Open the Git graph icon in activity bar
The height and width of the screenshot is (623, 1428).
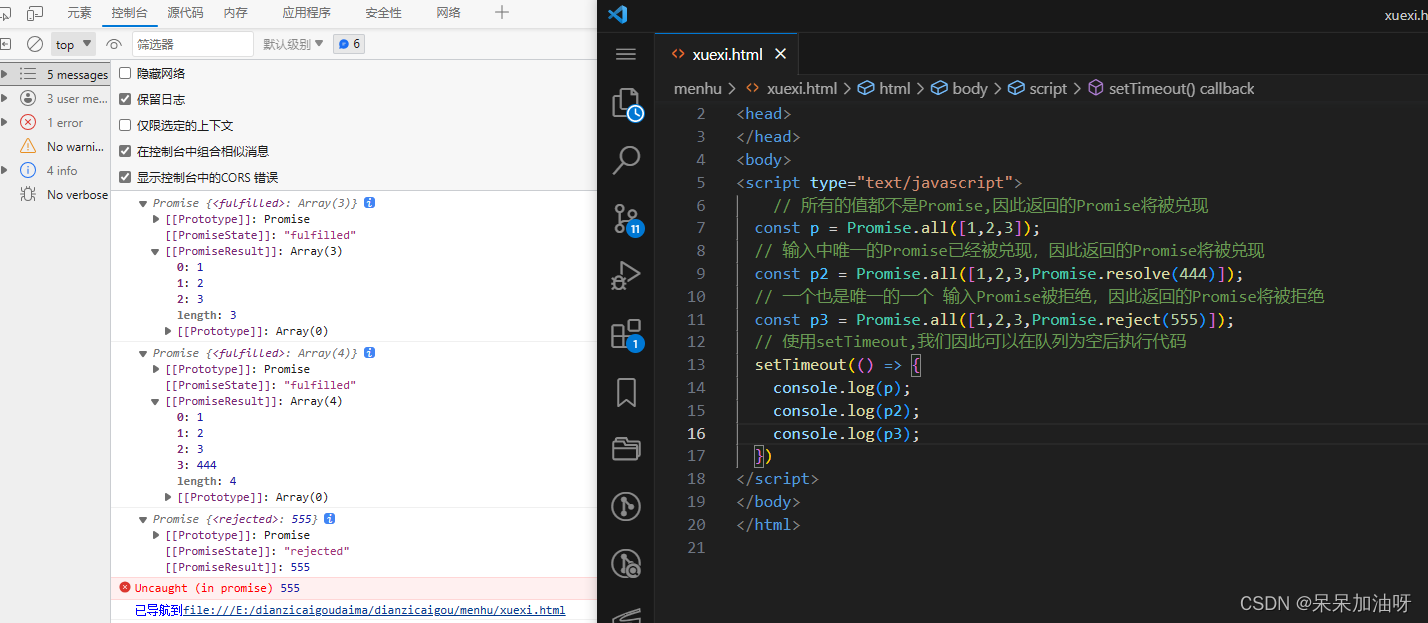[x=626, y=506]
